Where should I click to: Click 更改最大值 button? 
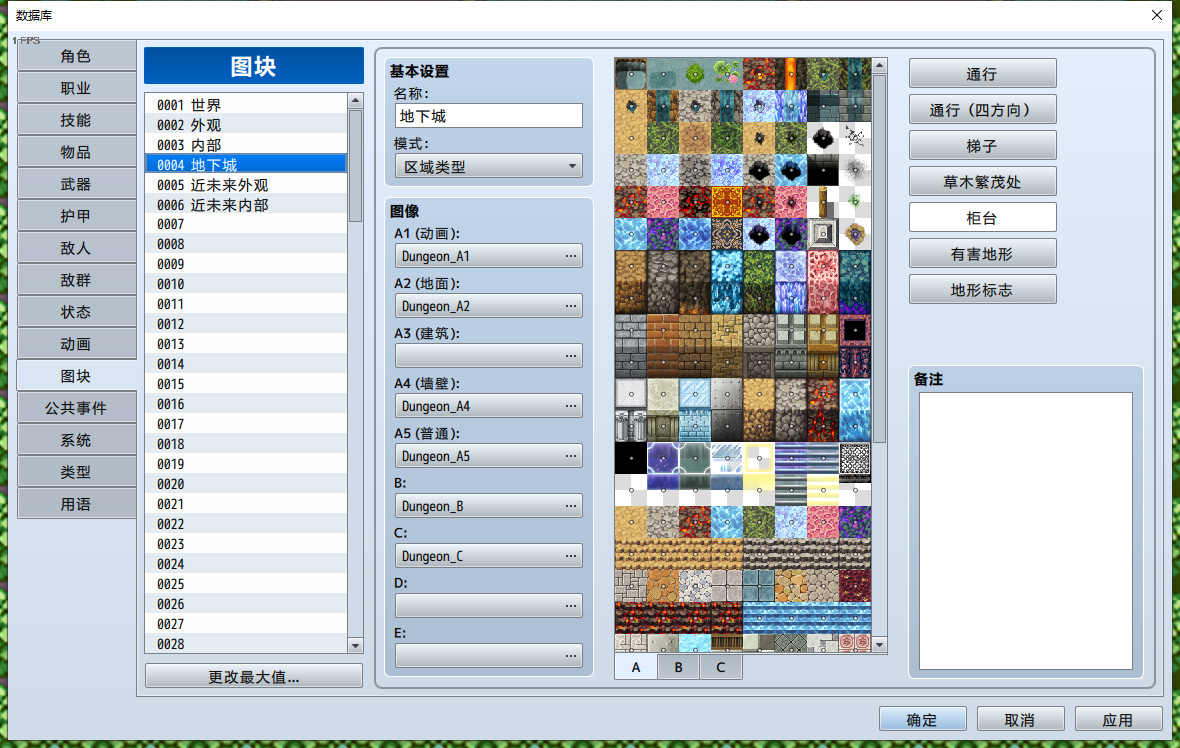[x=254, y=677]
